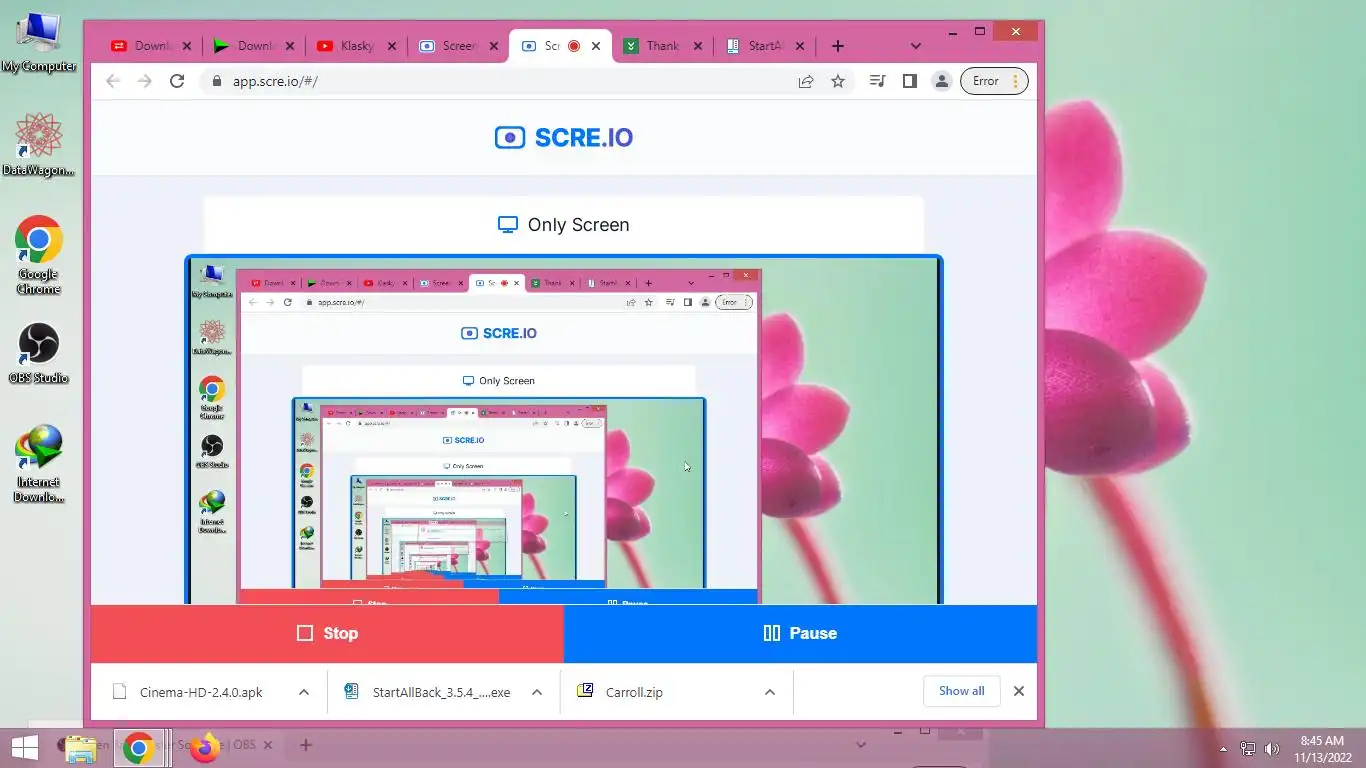Open Firefox from the taskbar

coord(205,748)
